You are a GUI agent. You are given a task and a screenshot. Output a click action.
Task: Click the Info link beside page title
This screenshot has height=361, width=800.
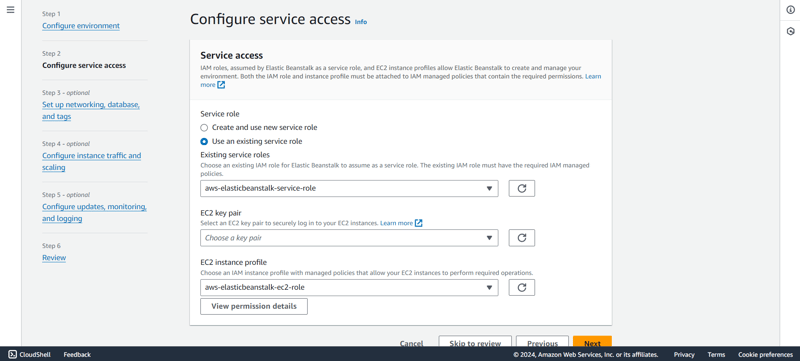pos(361,22)
